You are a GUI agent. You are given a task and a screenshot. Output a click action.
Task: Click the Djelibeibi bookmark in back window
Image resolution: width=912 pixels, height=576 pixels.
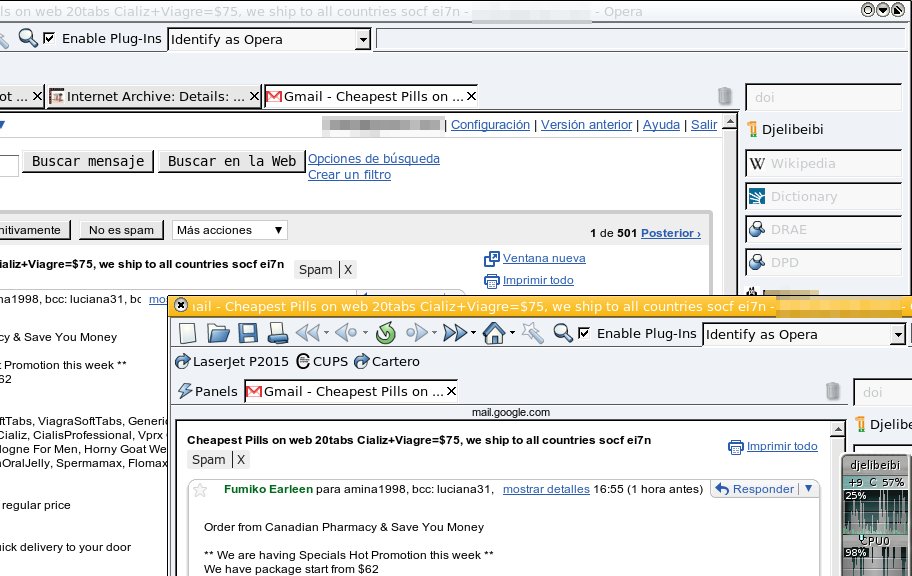coord(785,129)
